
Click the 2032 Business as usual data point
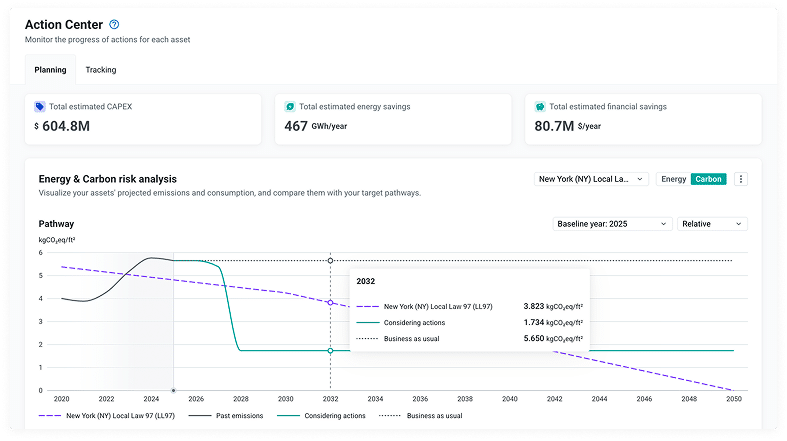(x=330, y=260)
